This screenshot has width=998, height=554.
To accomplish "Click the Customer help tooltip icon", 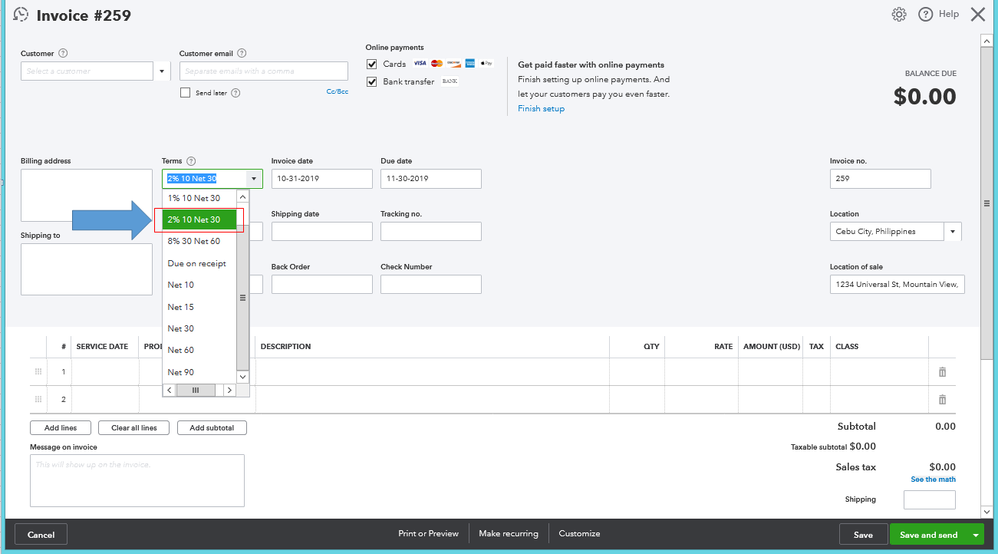I will 63,53.
